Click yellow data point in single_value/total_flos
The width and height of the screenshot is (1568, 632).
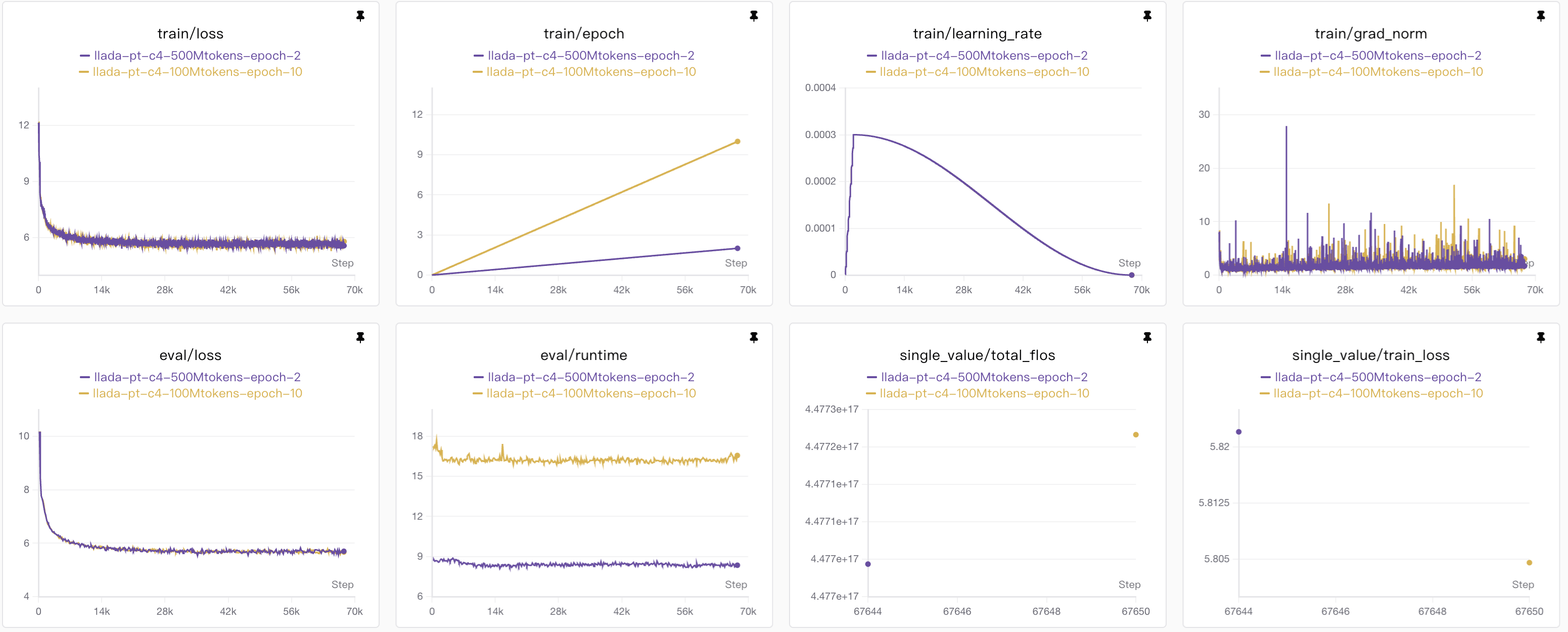1136,435
